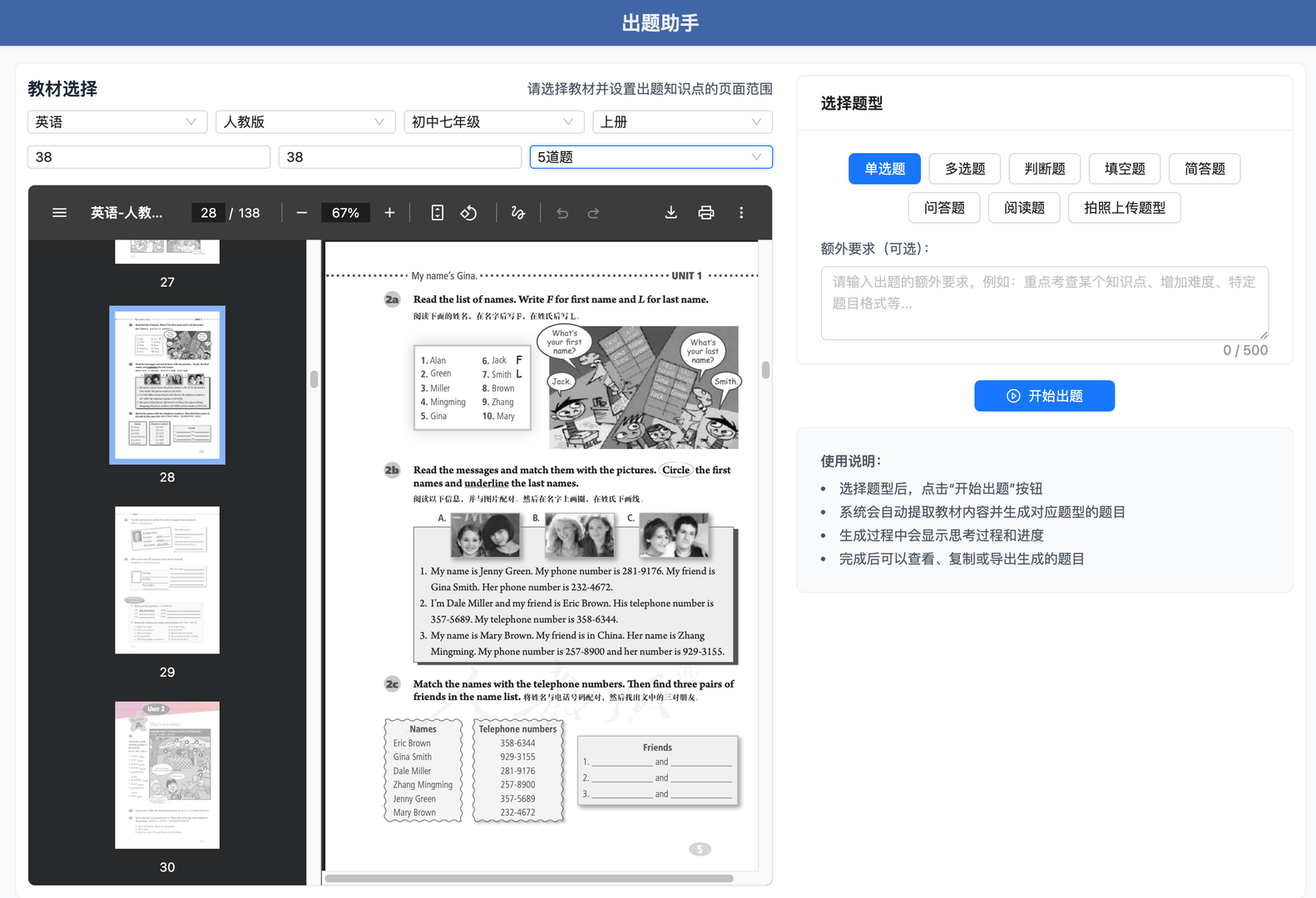This screenshot has height=898, width=1316.
Task: Click the document title 英语-人教...
Action: pos(126,213)
